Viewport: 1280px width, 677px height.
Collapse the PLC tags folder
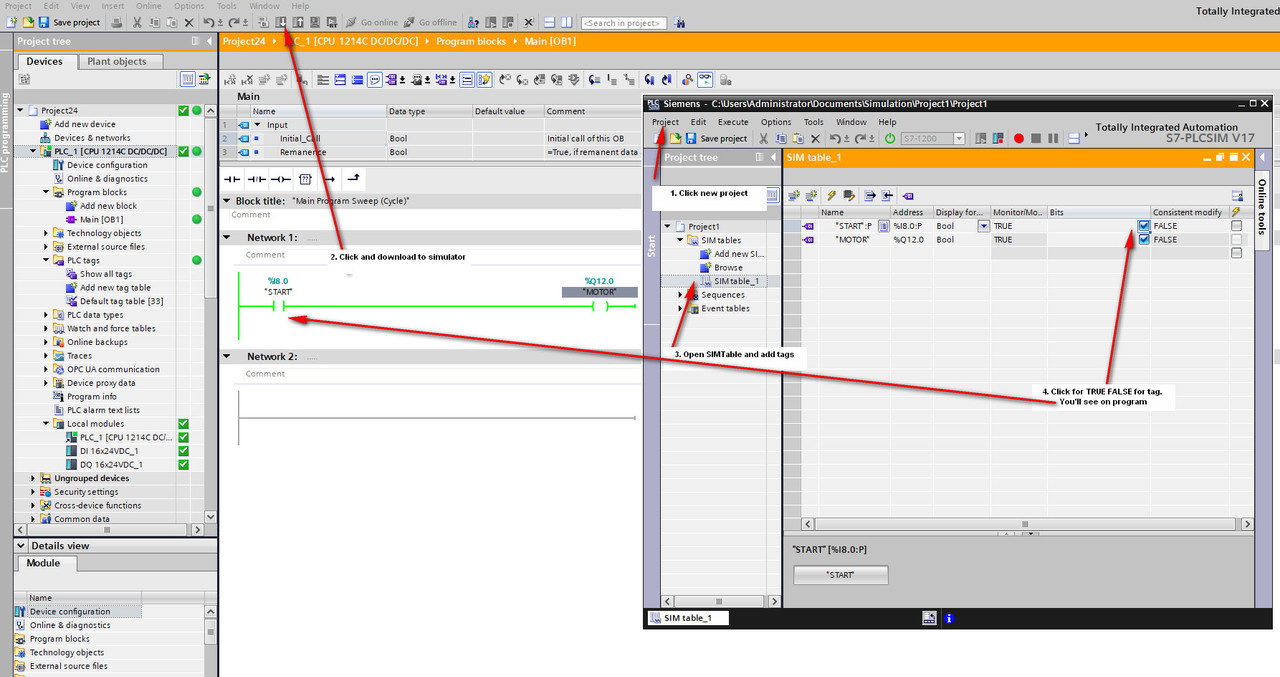[x=46, y=260]
